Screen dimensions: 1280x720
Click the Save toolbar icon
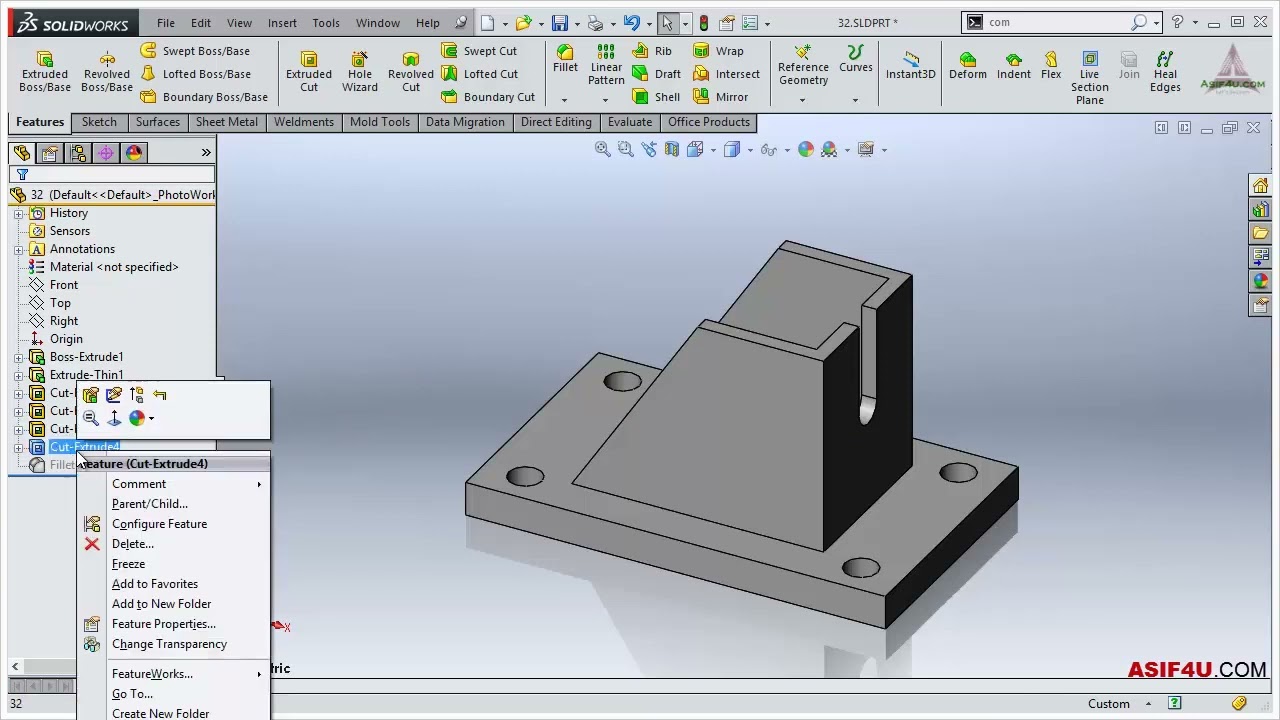[x=560, y=23]
